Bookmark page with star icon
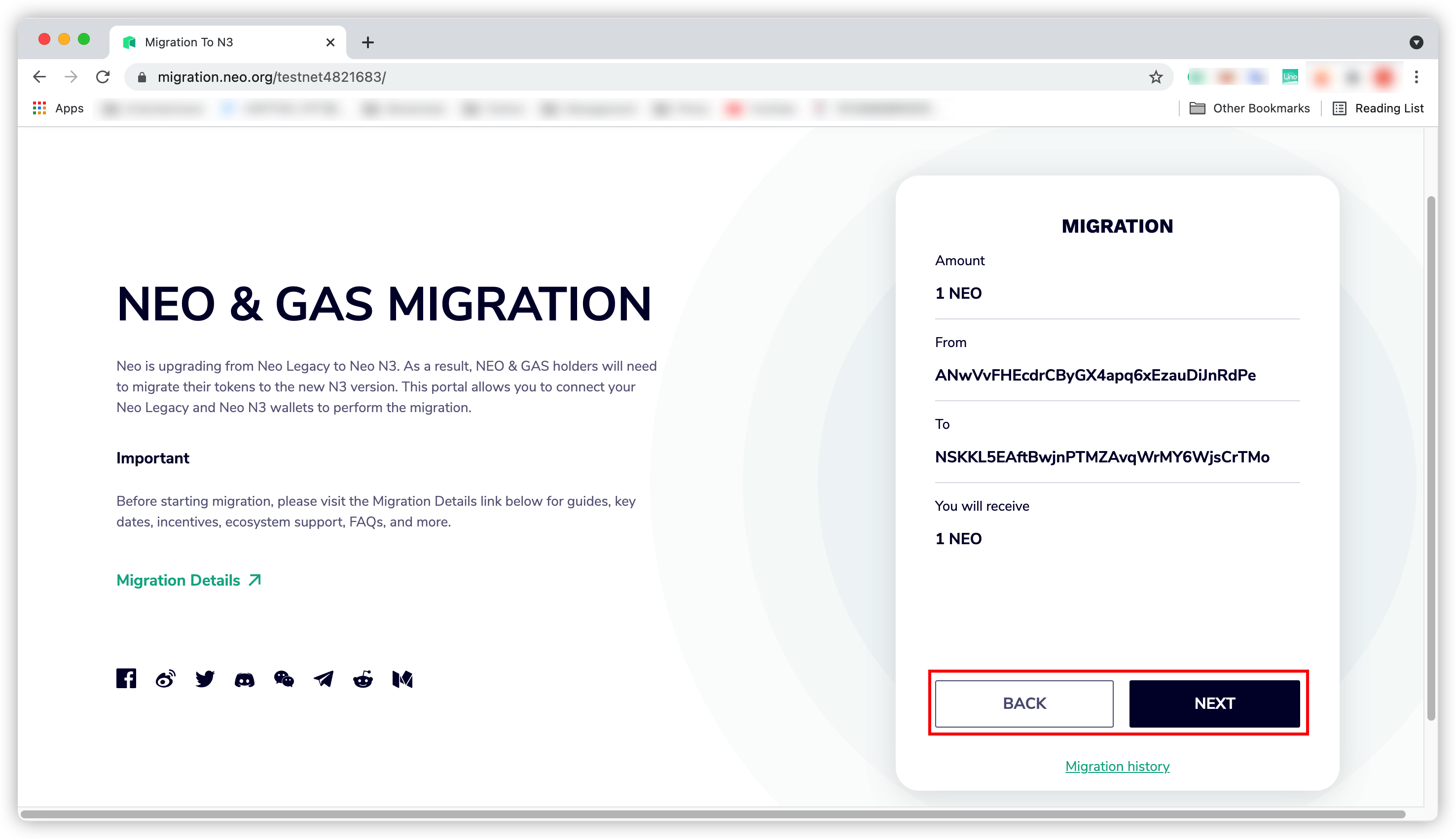The width and height of the screenshot is (1456, 839). [x=1156, y=77]
